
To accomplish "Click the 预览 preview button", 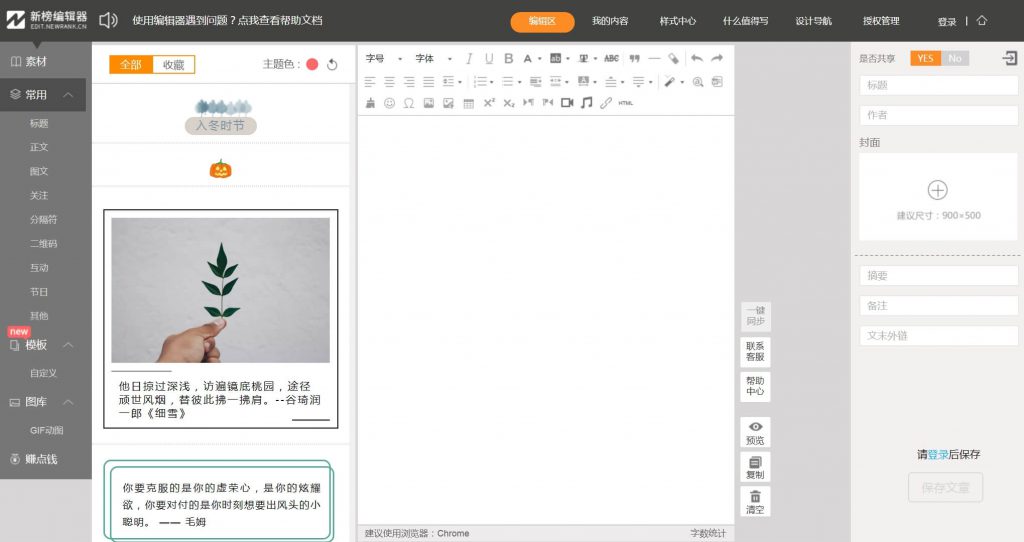I will point(755,432).
